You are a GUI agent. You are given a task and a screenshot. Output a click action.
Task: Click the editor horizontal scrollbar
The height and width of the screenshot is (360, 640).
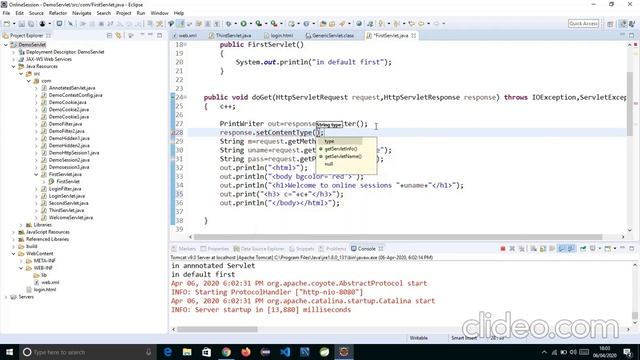coord(398,237)
